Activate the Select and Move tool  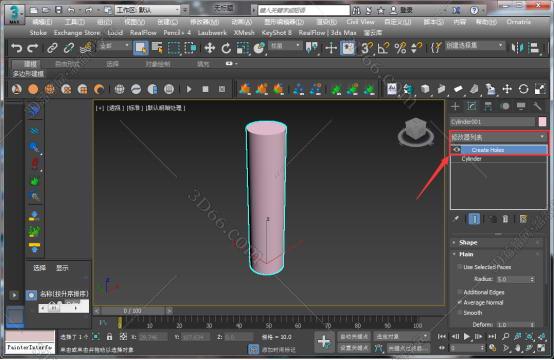pyautogui.click(x=210, y=48)
